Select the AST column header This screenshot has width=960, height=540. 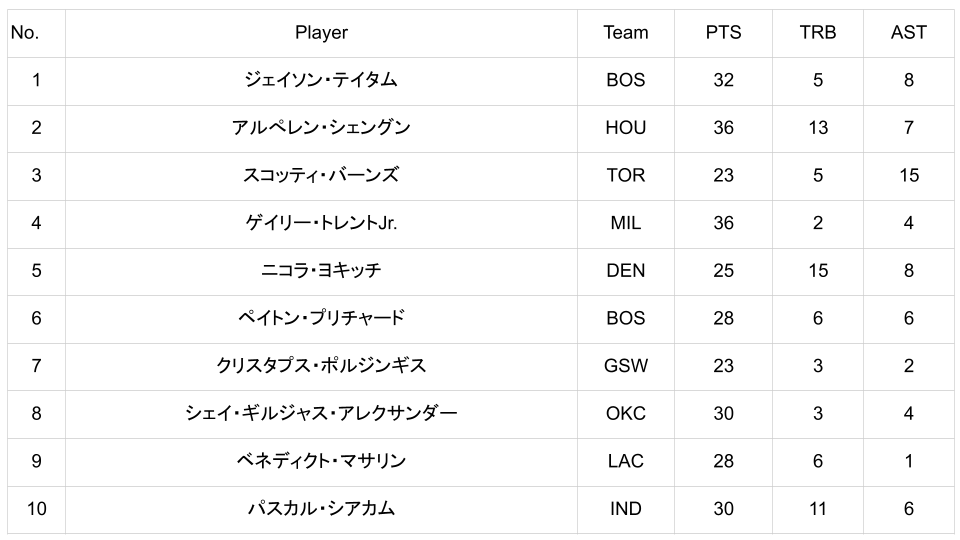908,33
